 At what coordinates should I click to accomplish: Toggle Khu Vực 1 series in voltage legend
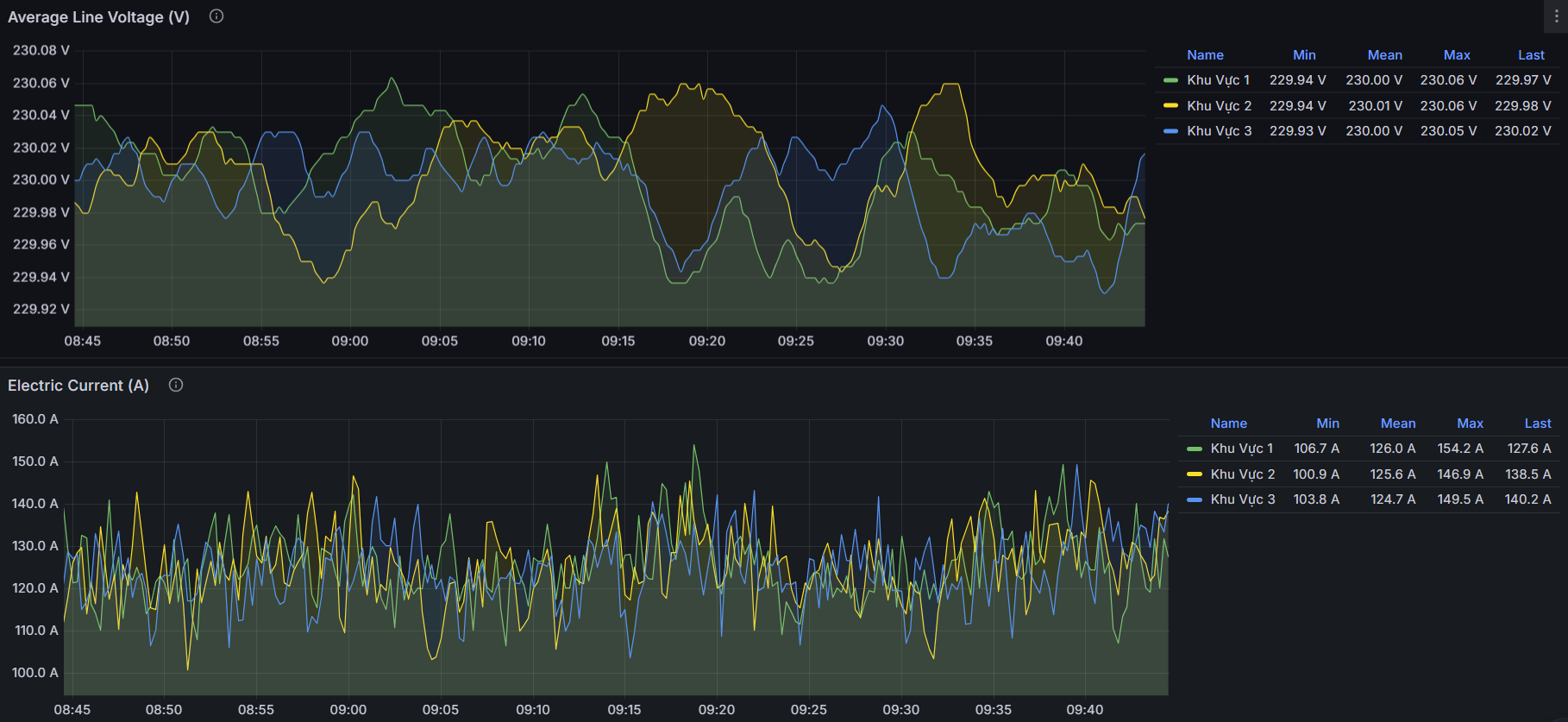click(x=1218, y=80)
